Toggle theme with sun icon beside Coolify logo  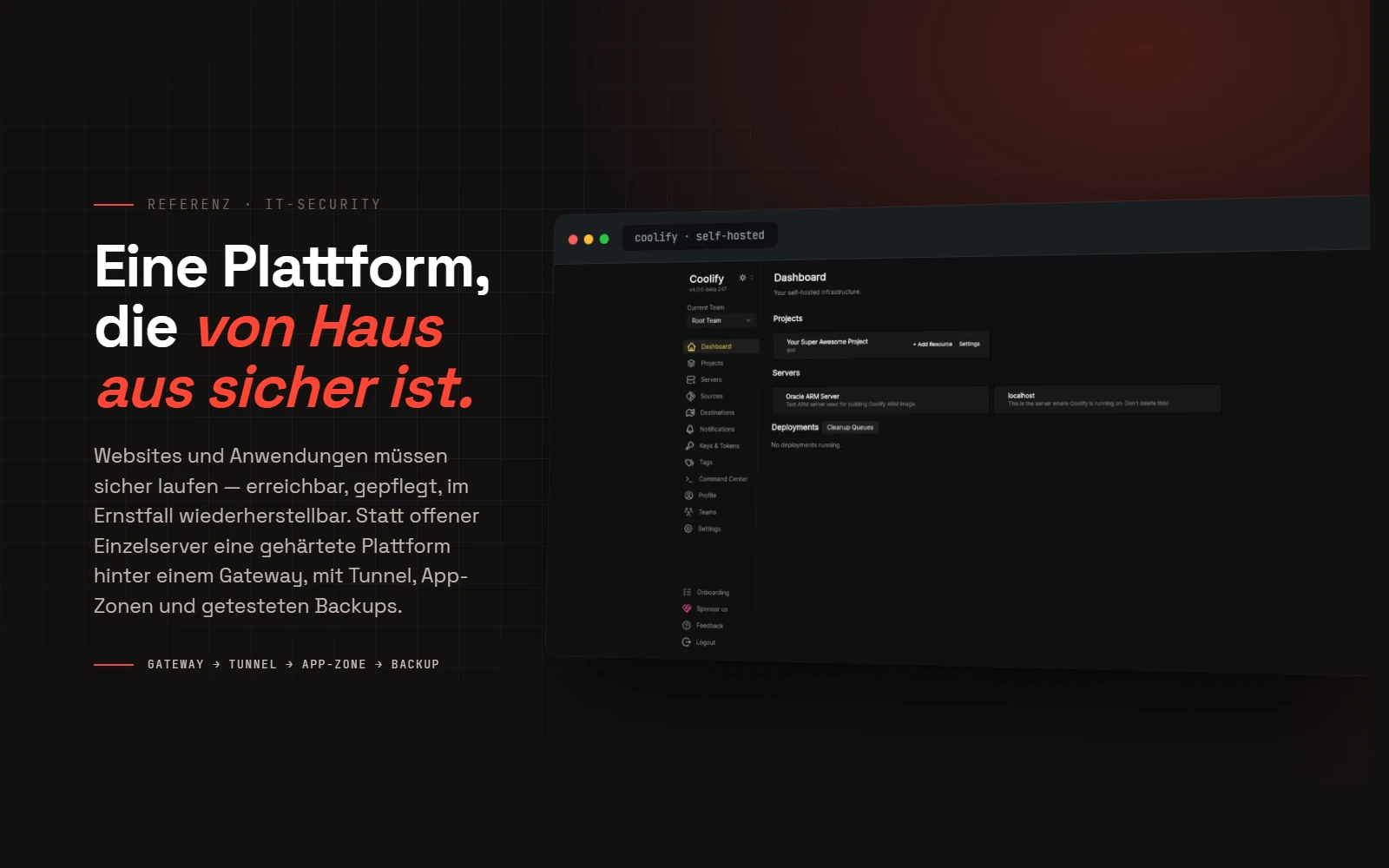pyautogui.click(x=742, y=278)
